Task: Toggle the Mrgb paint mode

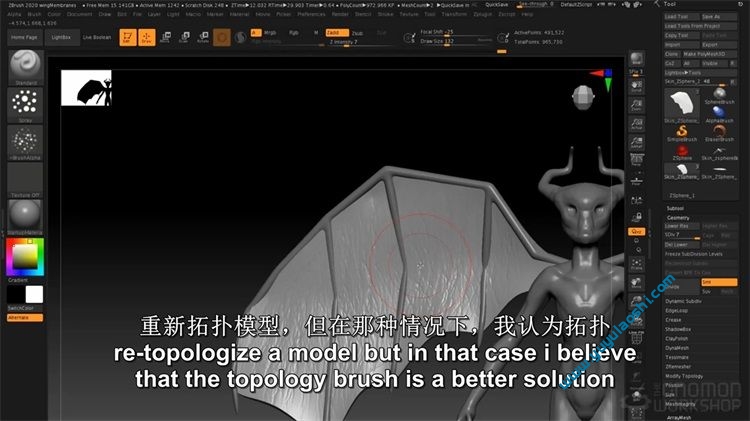Action: click(x=270, y=33)
